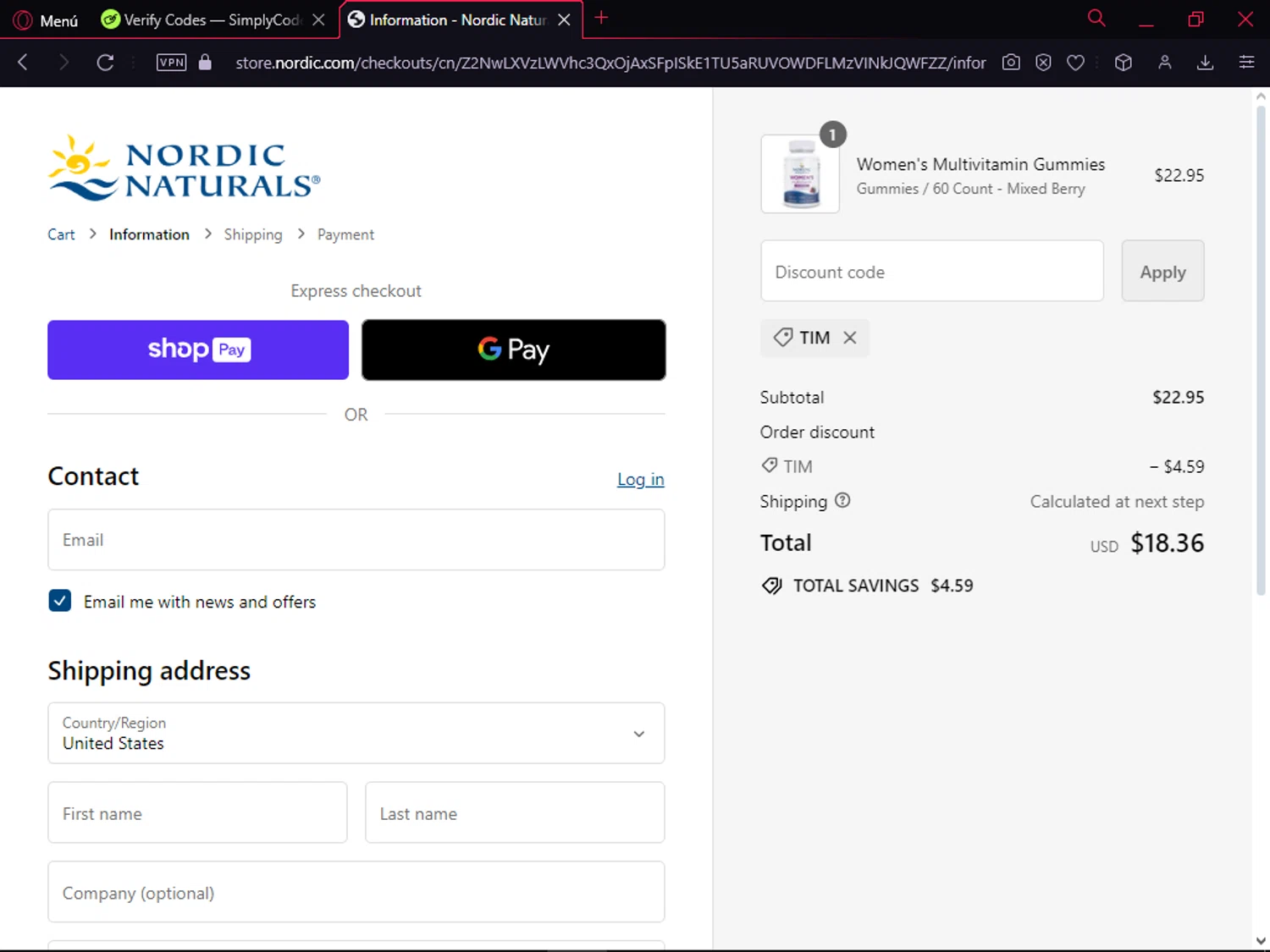Select the Information breadcrumb step
This screenshot has height=952, width=1270.
pyautogui.click(x=149, y=234)
